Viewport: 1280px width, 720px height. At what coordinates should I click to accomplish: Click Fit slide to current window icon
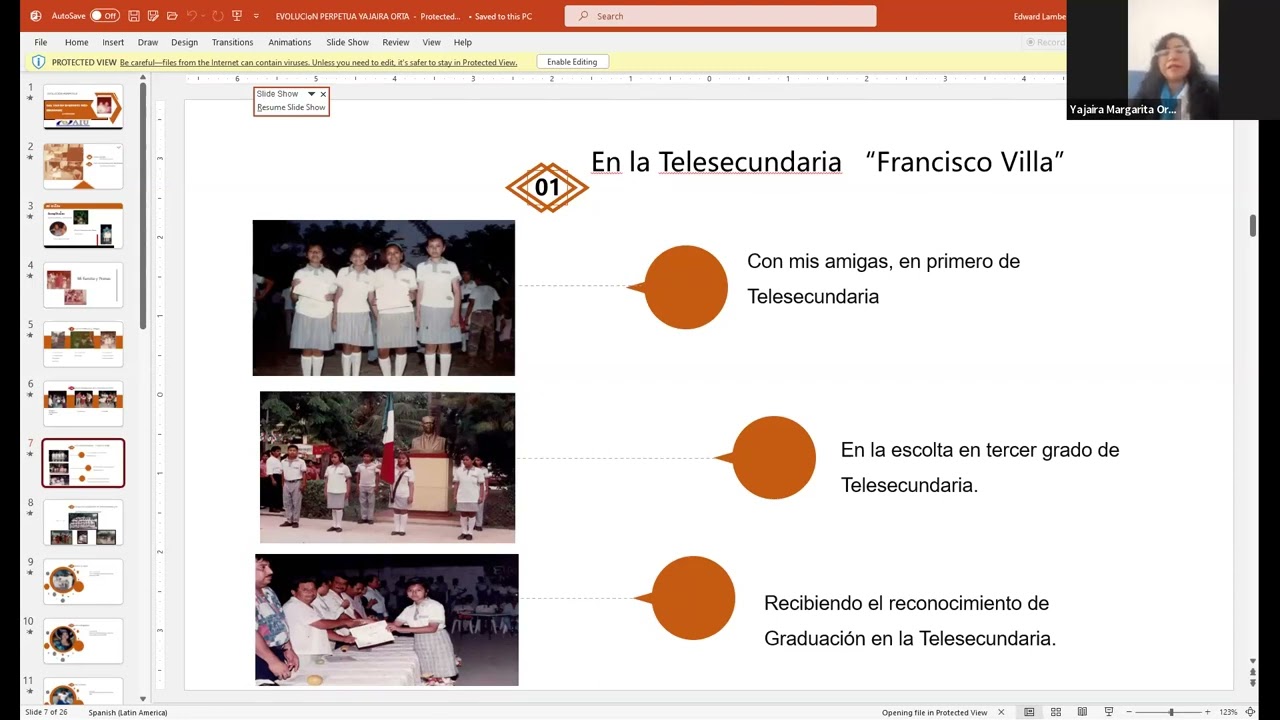point(1250,712)
